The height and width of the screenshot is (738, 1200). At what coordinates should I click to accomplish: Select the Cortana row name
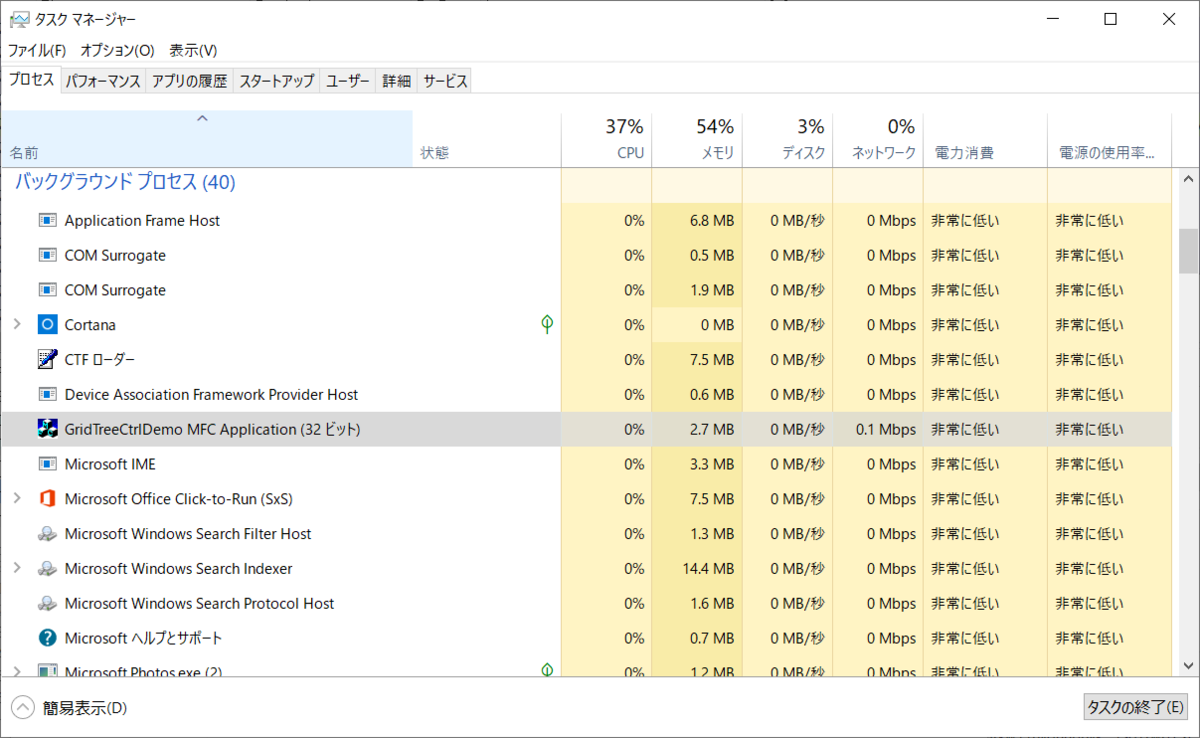click(90, 325)
